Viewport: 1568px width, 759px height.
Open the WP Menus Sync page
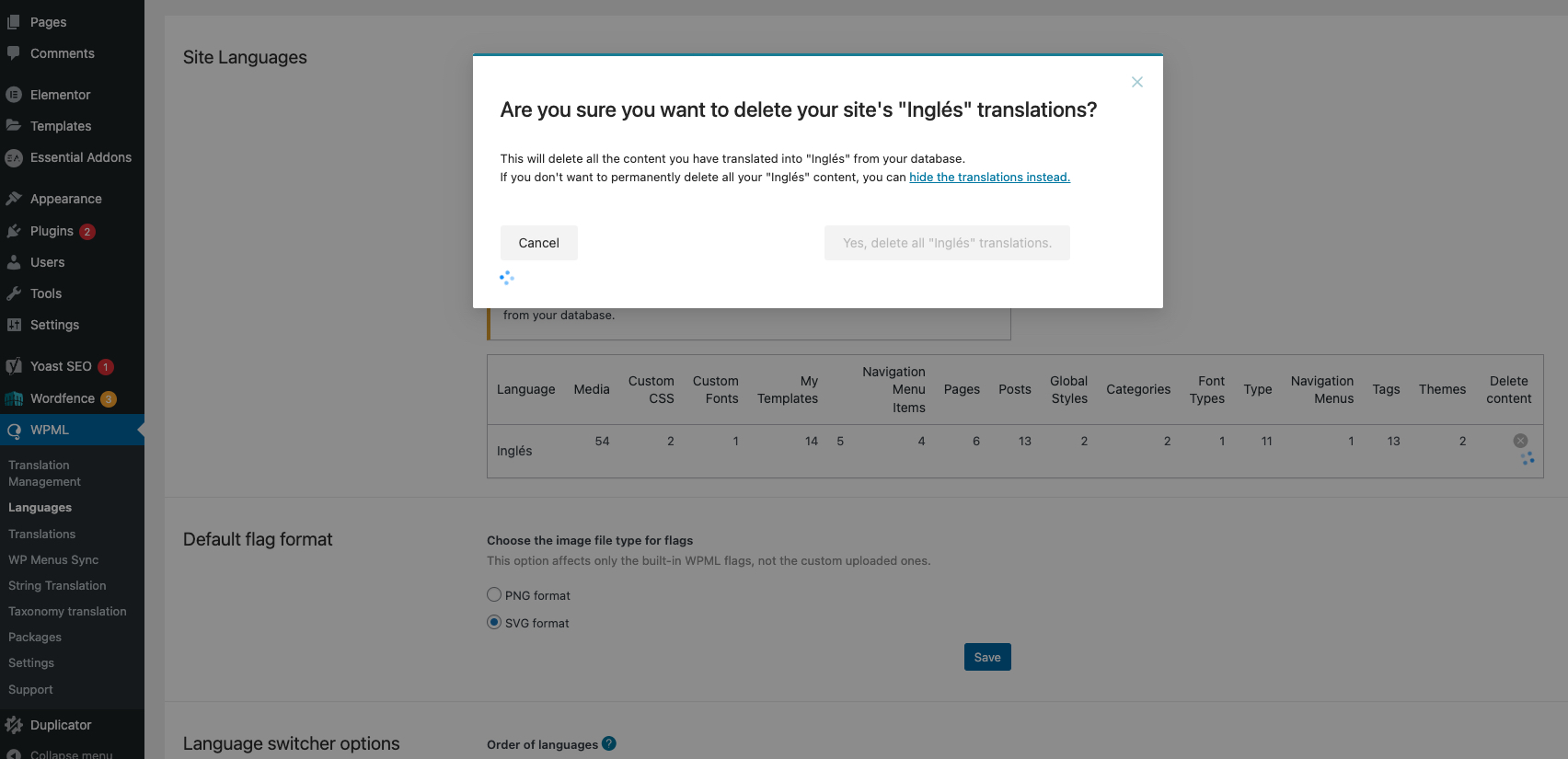tap(53, 560)
